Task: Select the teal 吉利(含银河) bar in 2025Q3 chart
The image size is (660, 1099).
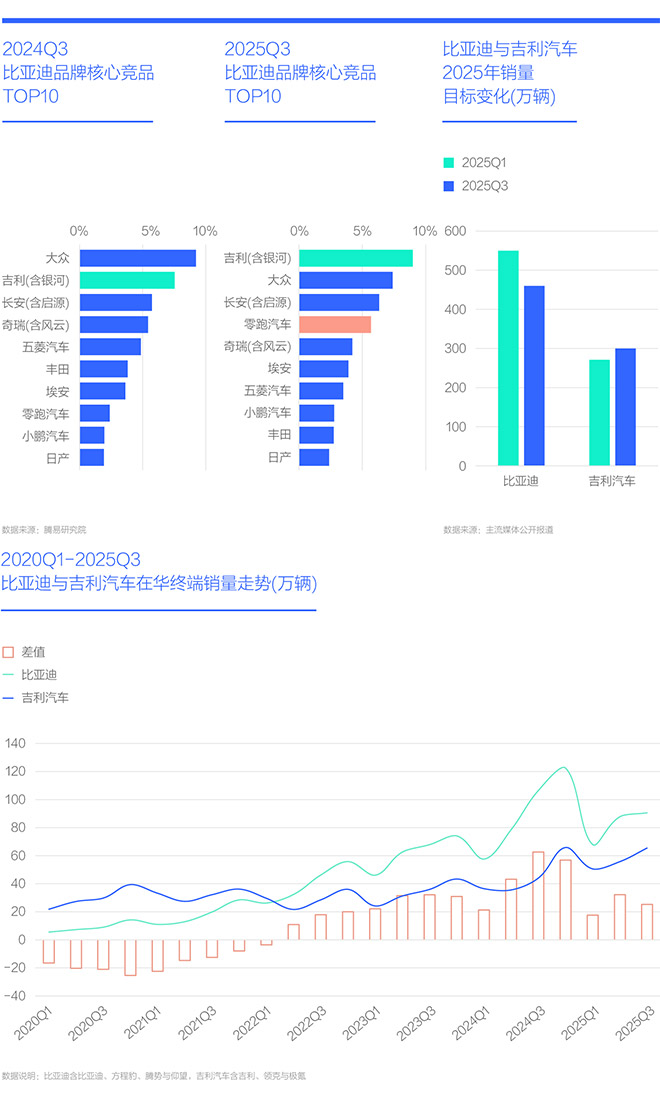Action: [x=356, y=258]
